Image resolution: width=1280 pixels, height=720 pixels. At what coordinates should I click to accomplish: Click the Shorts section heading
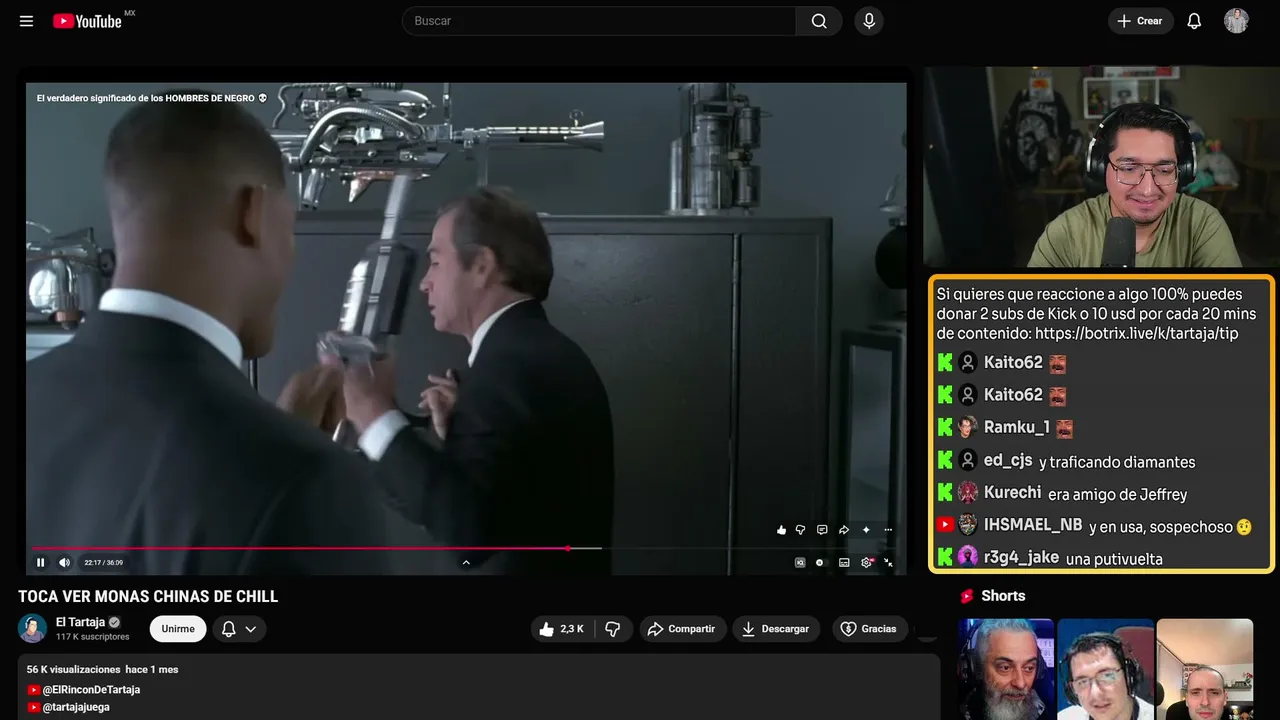point(1003,596)
